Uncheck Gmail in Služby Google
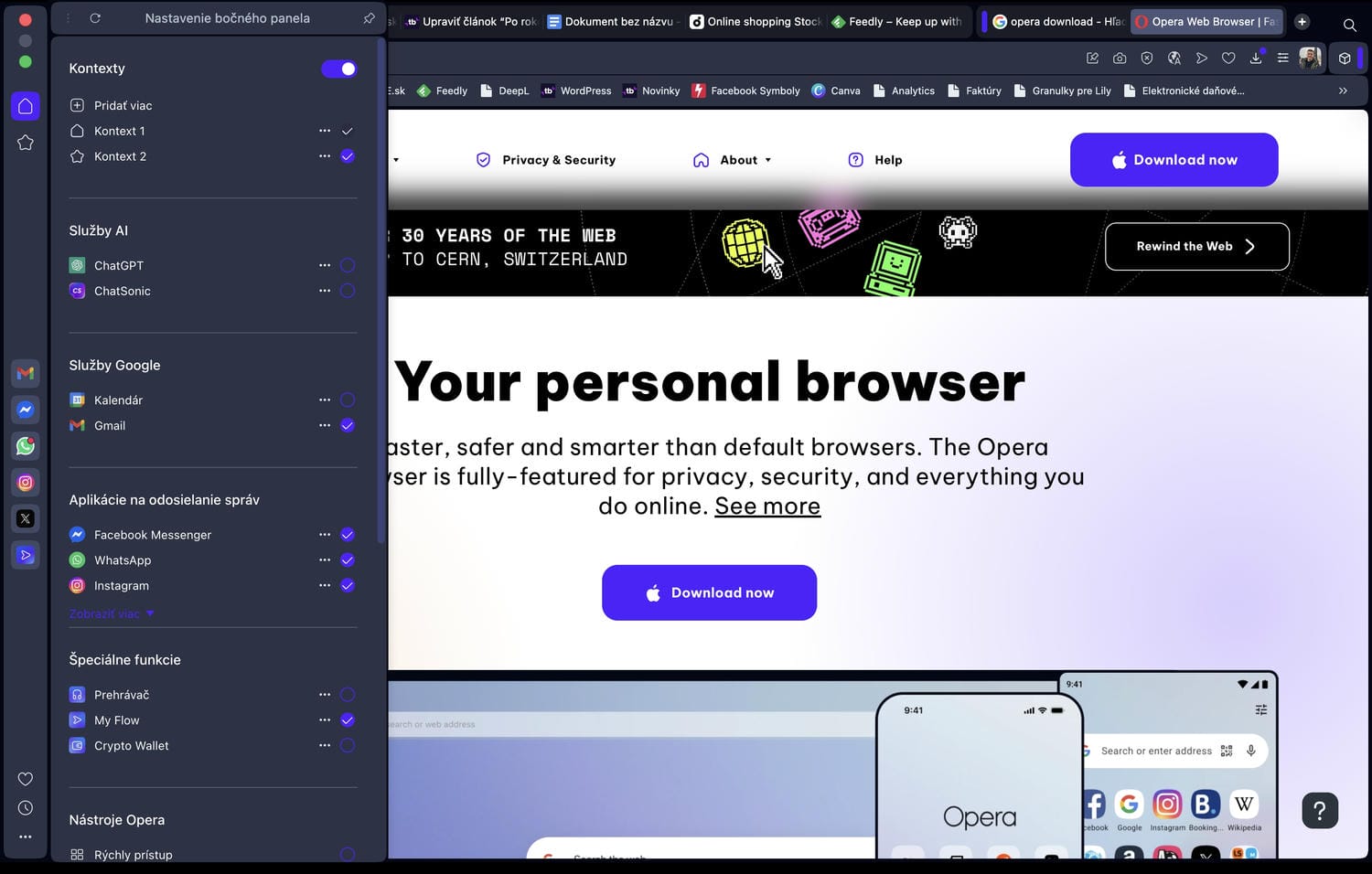1372x874 pixels. tap(348, 425)
